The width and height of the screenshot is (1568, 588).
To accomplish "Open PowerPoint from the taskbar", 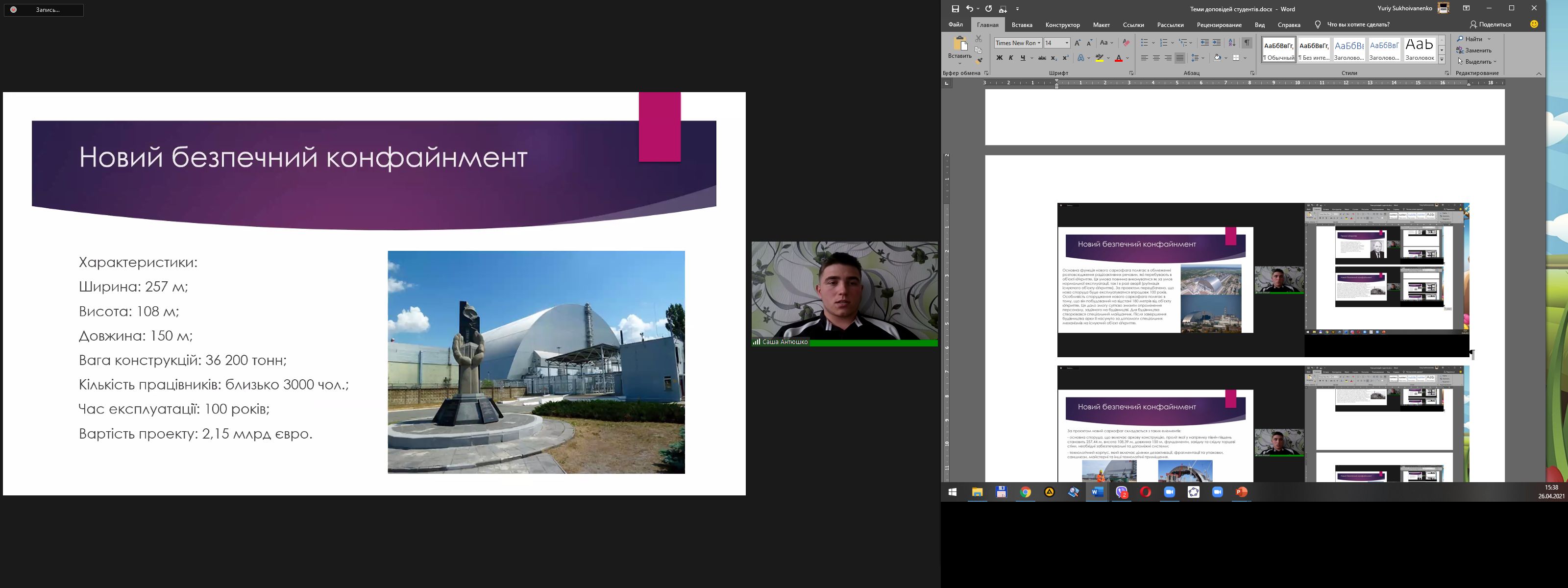I will click(1241, 492).
